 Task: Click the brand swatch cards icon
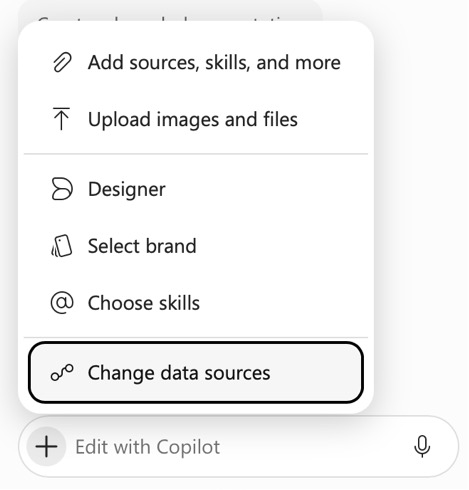[x=61, y=246]
